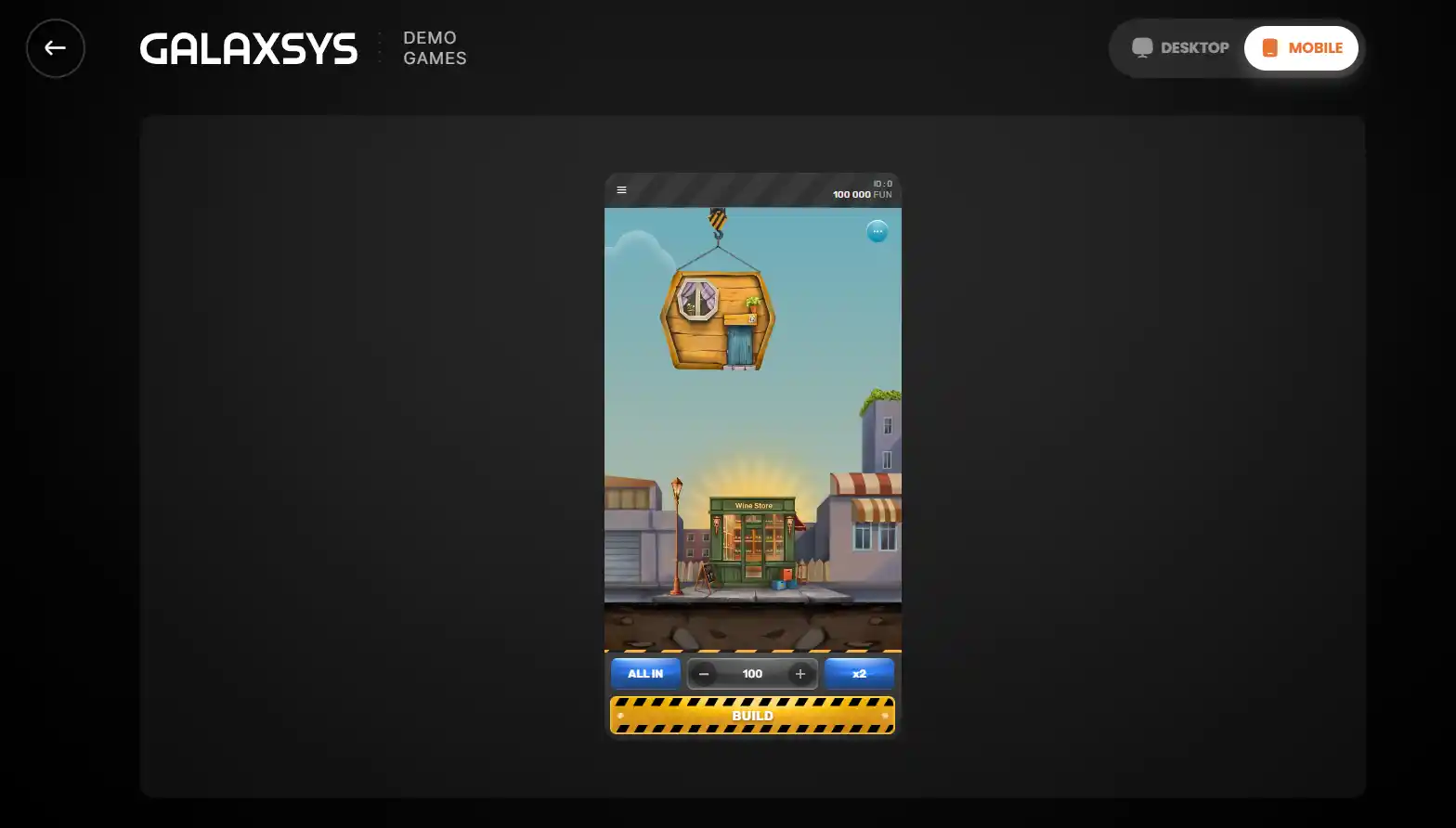Click the Wine Store building
The image size is (1456, 828).
tap(752, 541)
